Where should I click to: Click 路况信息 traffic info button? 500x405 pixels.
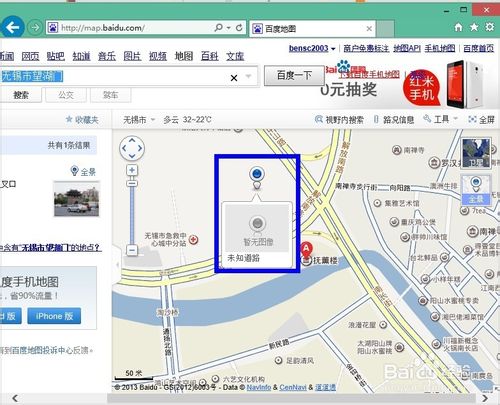(x=394, y=119)
